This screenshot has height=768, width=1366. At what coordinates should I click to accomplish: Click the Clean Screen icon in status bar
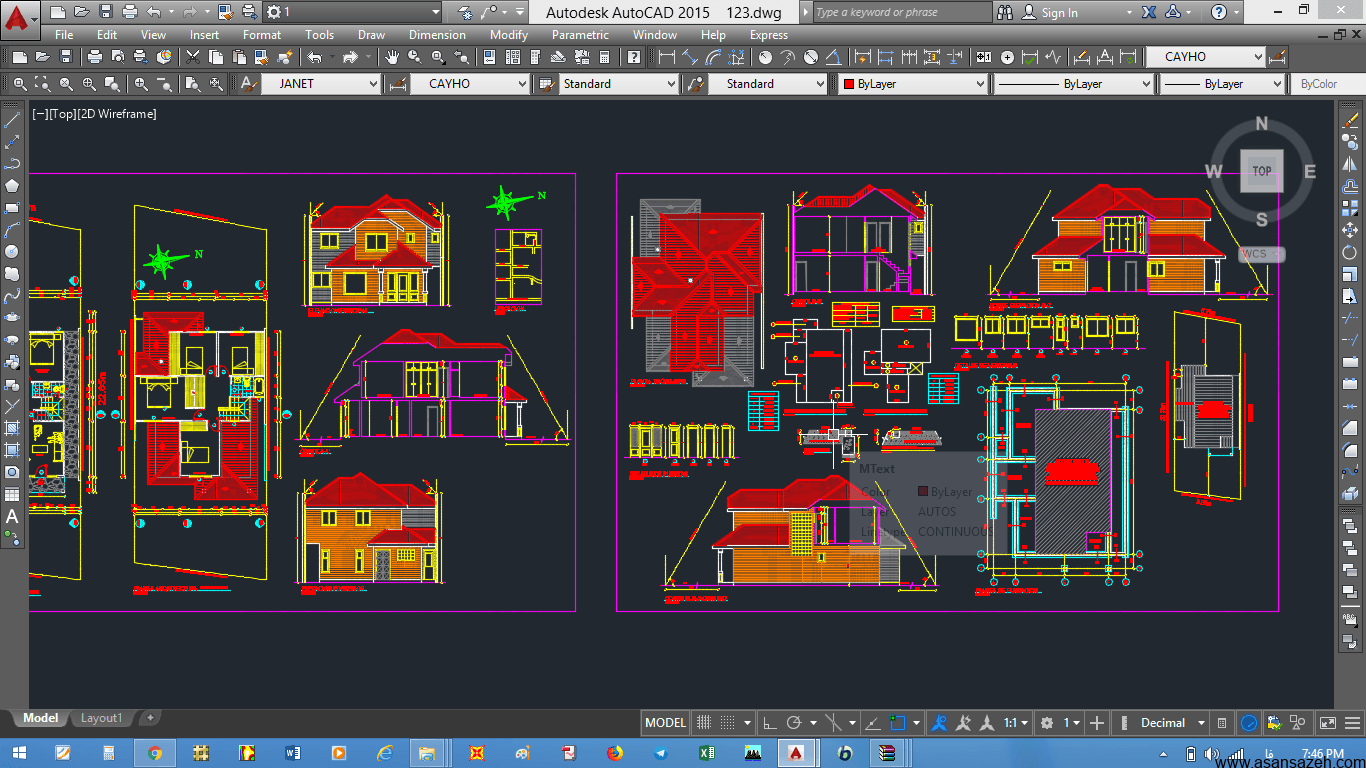click(1328, 722)
